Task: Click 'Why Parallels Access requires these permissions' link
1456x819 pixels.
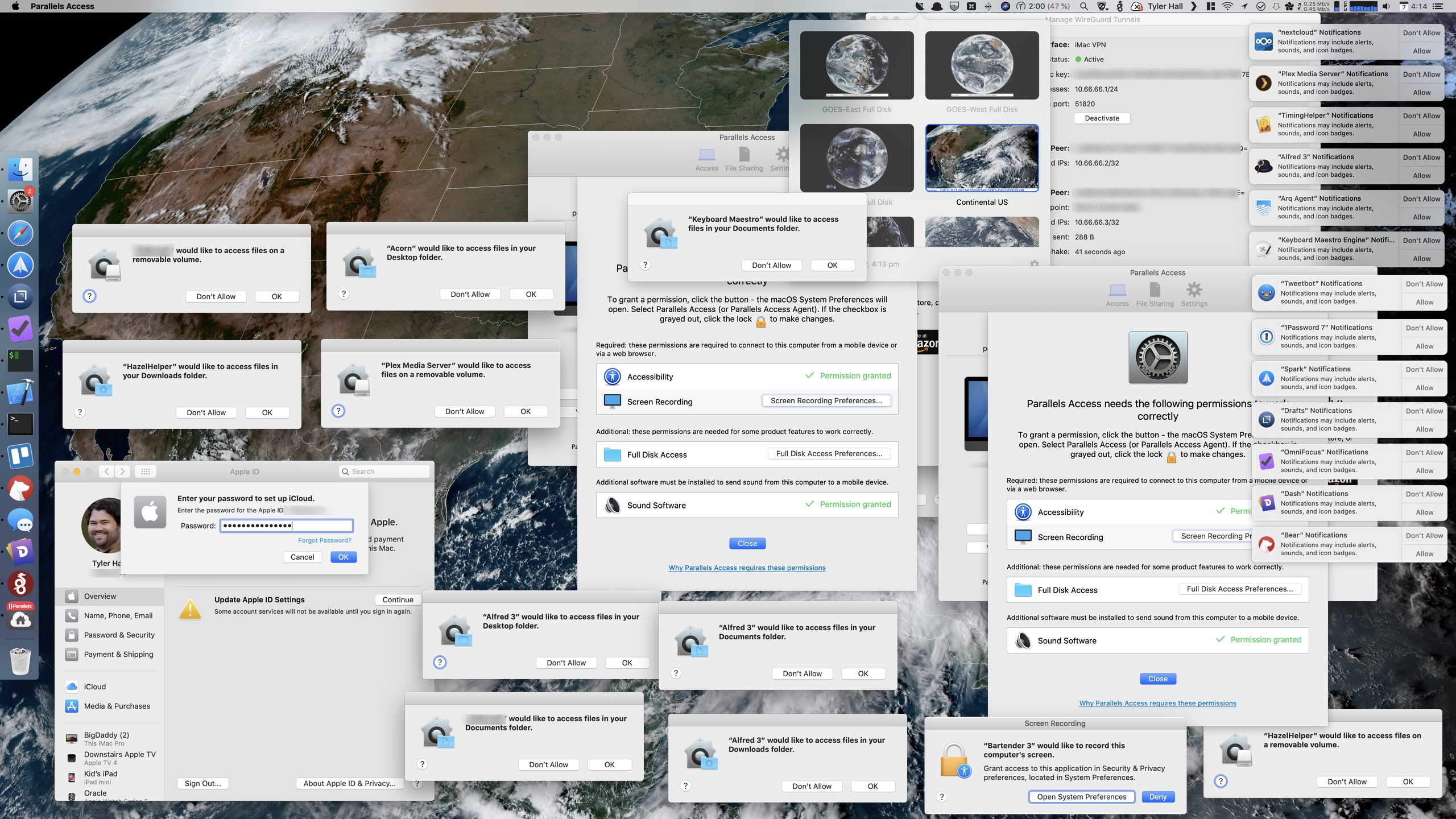Action: tap(747, 568)
